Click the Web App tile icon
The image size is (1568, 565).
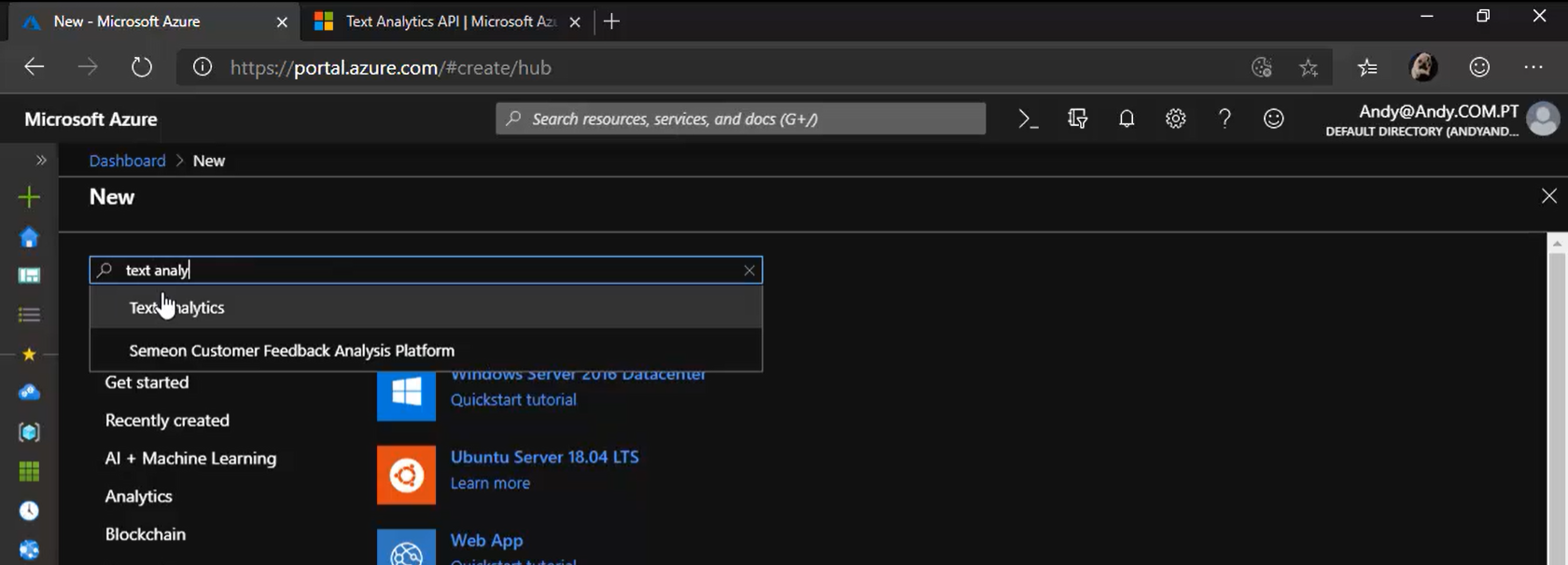point(406,547)
